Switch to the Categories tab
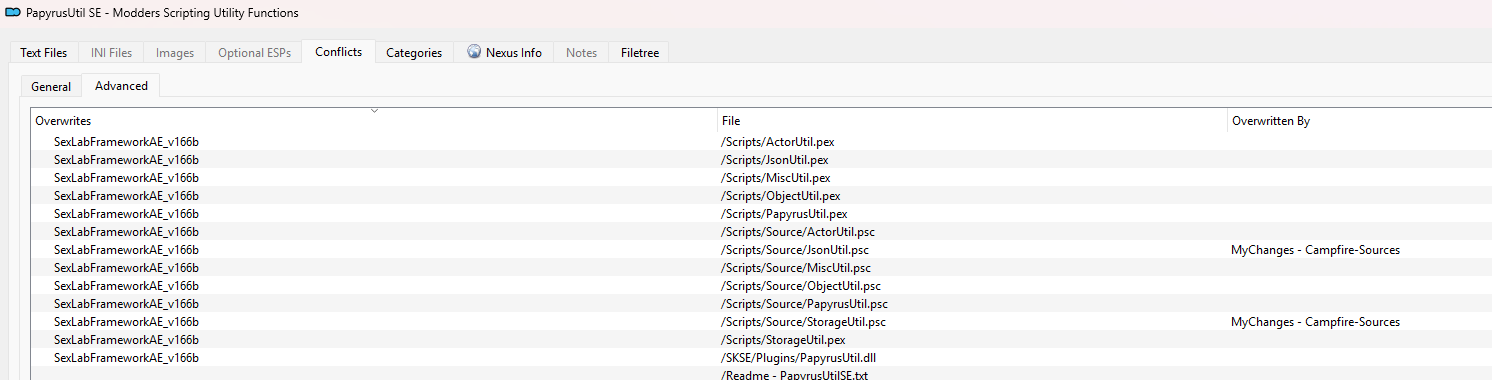 [414, 53]
